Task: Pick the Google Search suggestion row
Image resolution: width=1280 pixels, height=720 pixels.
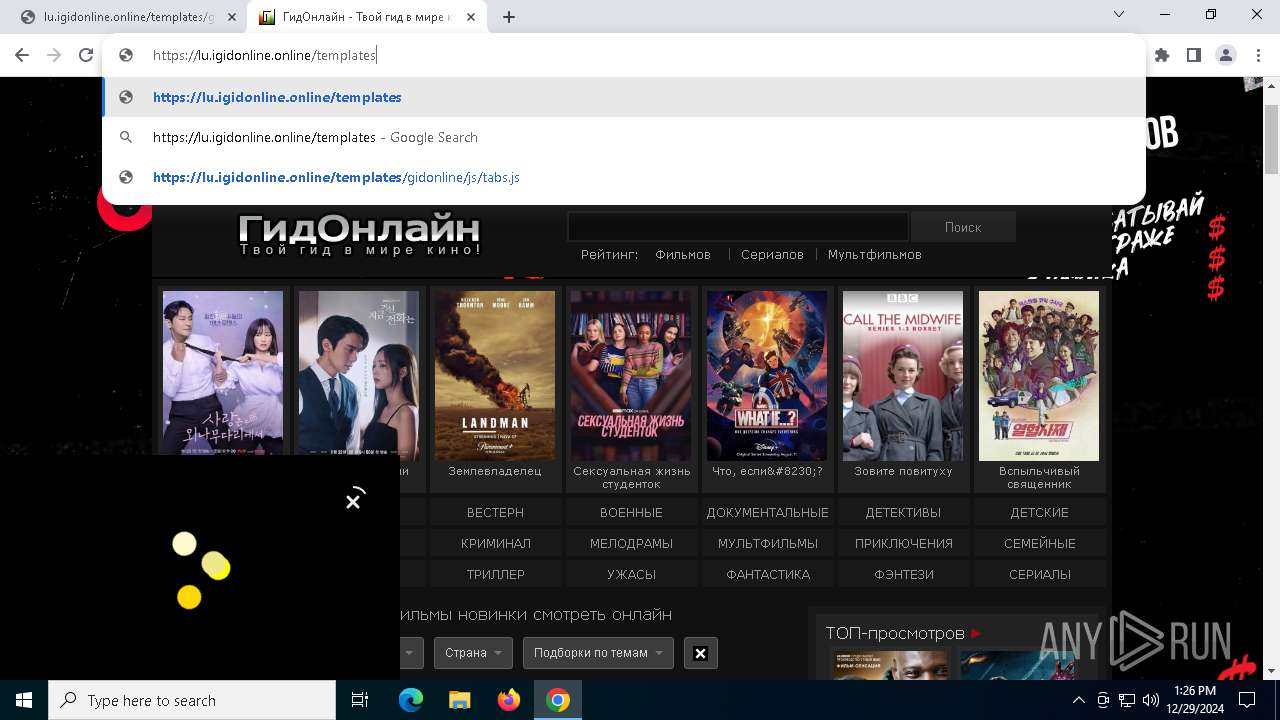Action: [x=624, y=137]
